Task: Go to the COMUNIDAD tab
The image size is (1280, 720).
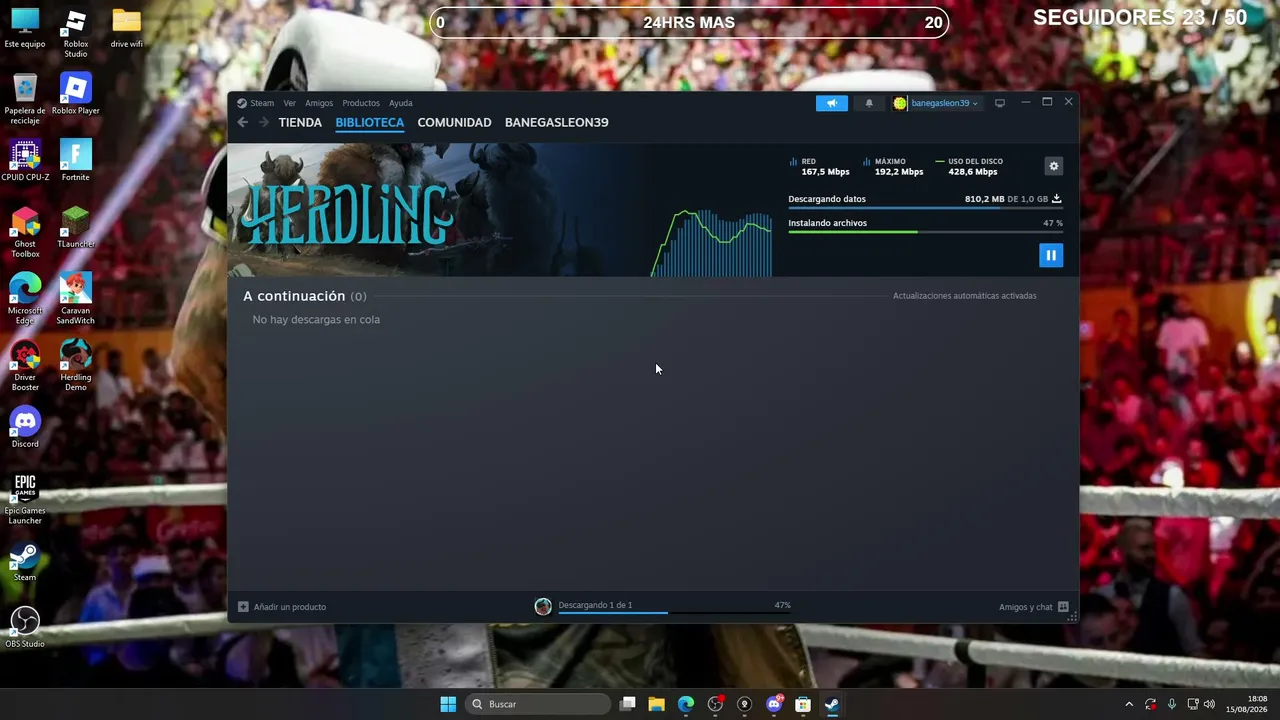Action: (x=454, y=122)
